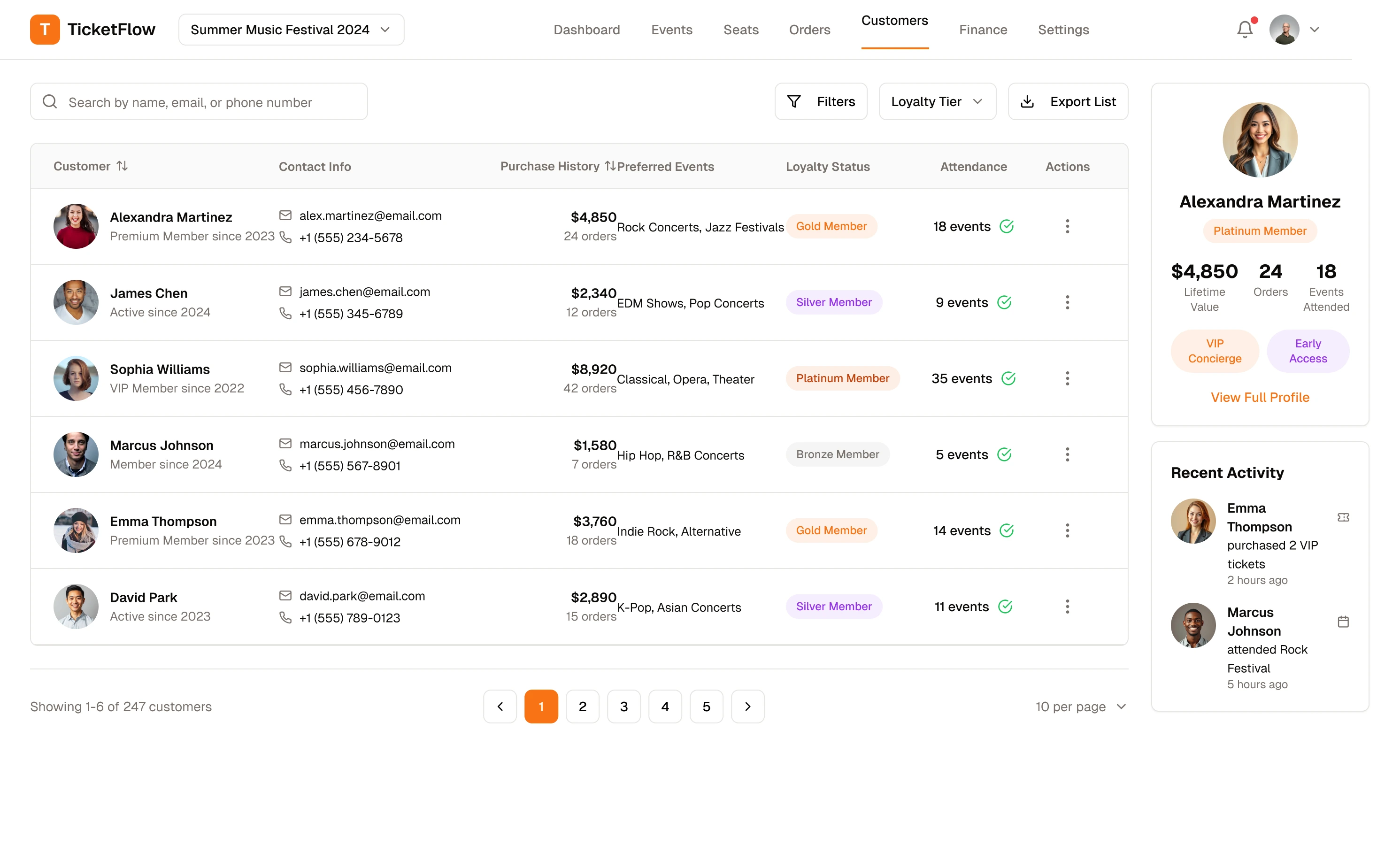Open actions menu for Sophia Williams
The image size is (1400, 845).
(1067, 378)
